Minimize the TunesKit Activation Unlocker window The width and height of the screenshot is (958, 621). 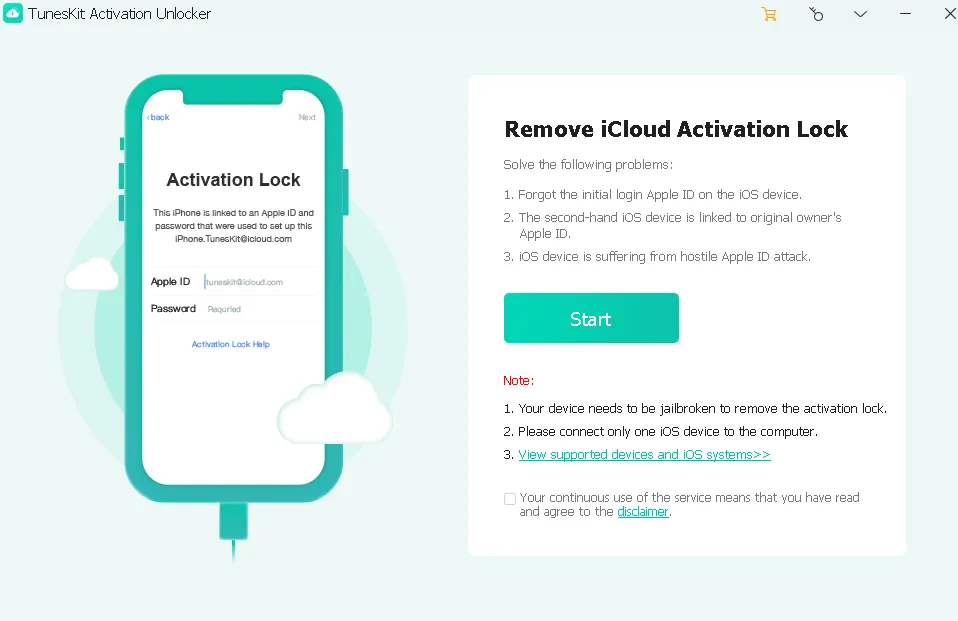point(905,14)
